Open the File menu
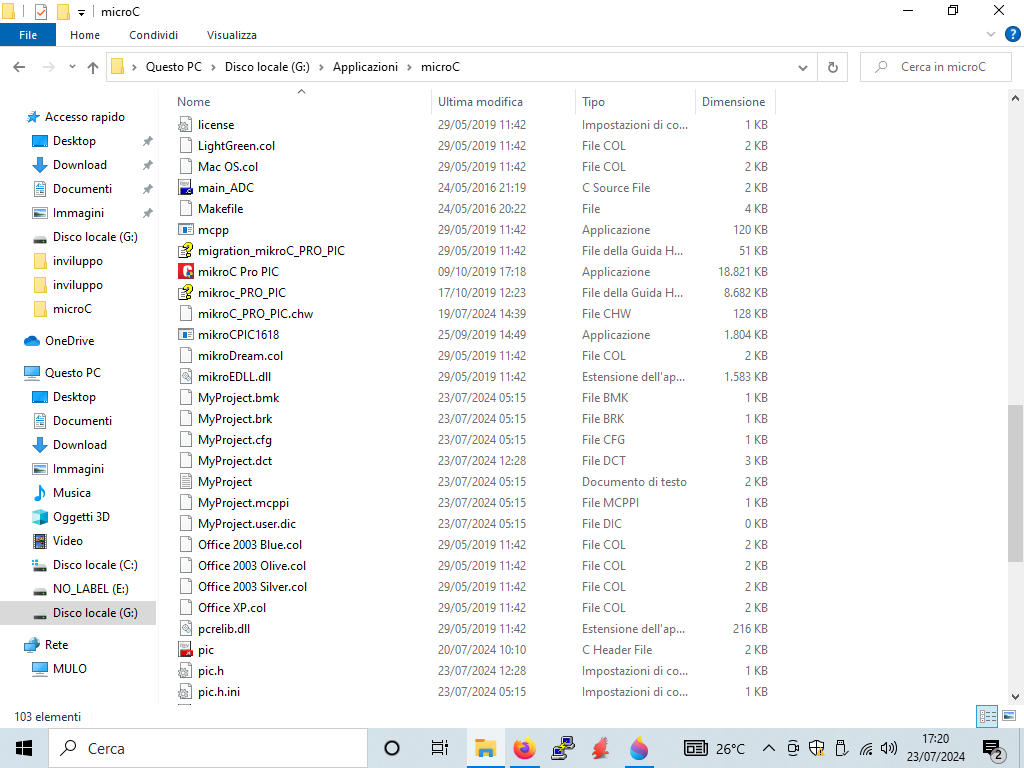Viewport: 1024px width, 768px height. pyautogui.click(x=28, y=35)
